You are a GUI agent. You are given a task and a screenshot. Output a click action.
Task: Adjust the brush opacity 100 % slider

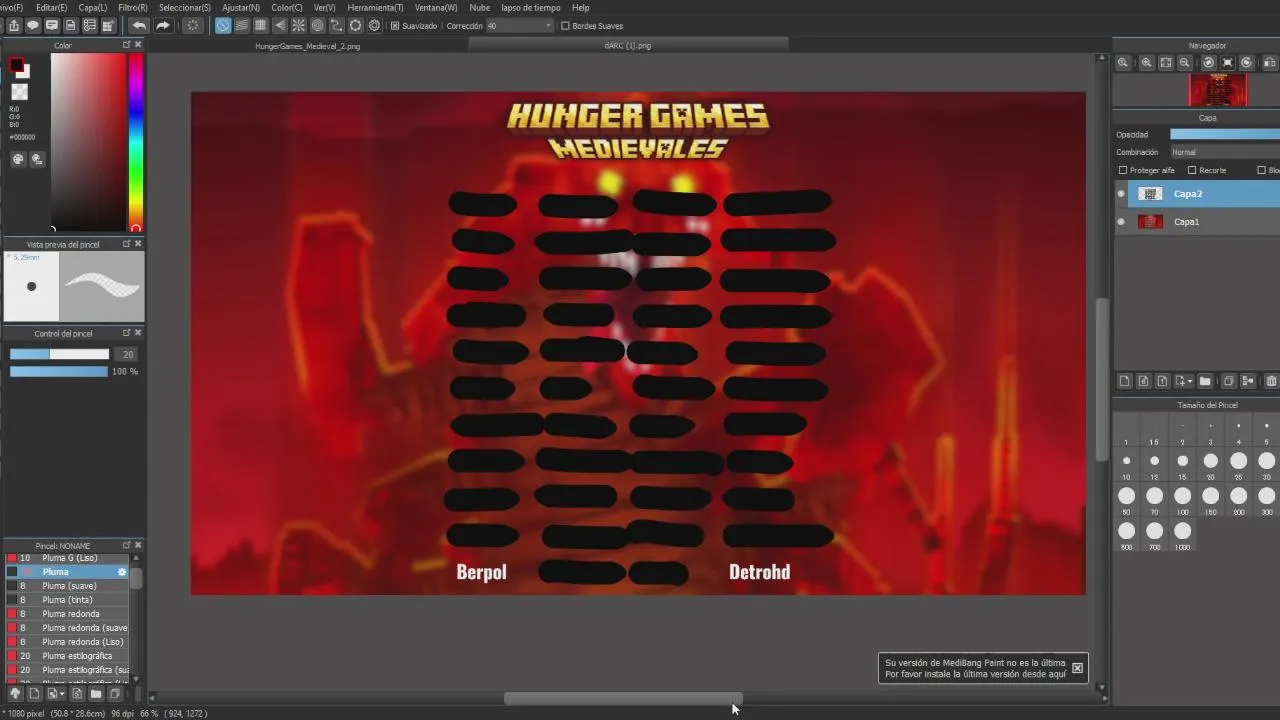(x=59, y=371)
